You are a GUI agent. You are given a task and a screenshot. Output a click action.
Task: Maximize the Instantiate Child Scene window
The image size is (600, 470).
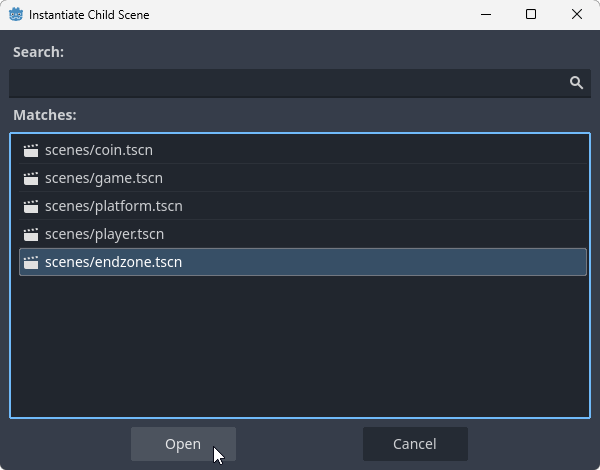(x=531, y=15)
